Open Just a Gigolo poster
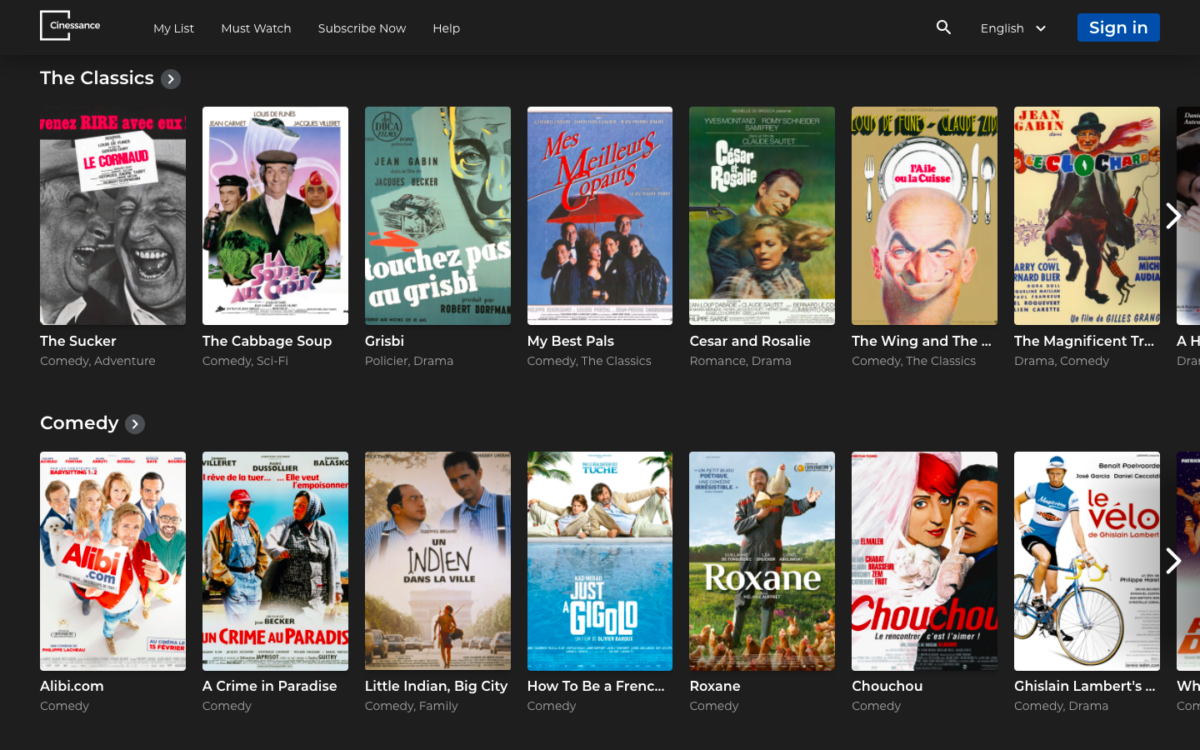This screenshot has height=750, width=1200. [600, 561]
